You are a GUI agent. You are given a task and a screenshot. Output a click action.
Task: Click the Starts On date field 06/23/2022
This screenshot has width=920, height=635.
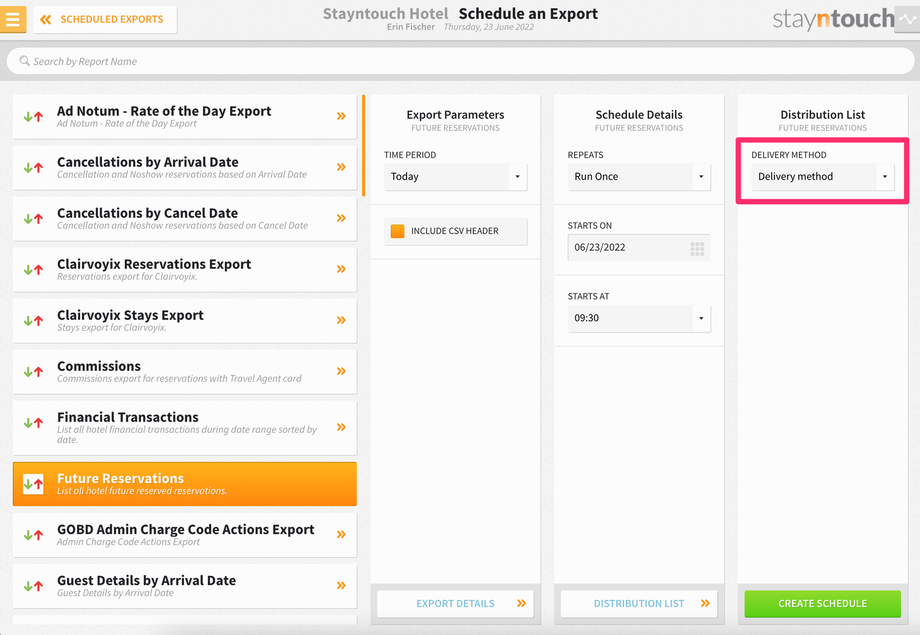point(639,248)
